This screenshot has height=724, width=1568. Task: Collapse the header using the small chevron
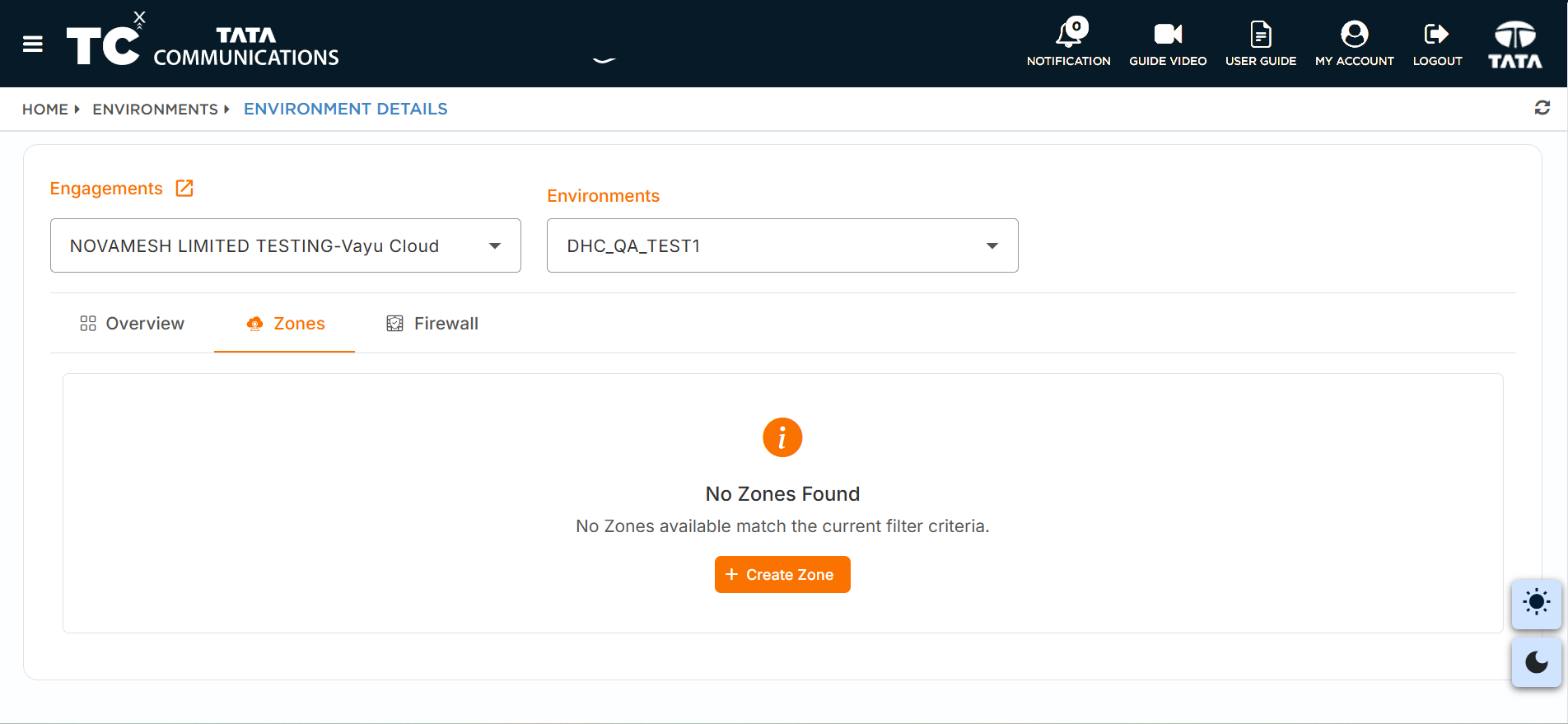(604, 60)
